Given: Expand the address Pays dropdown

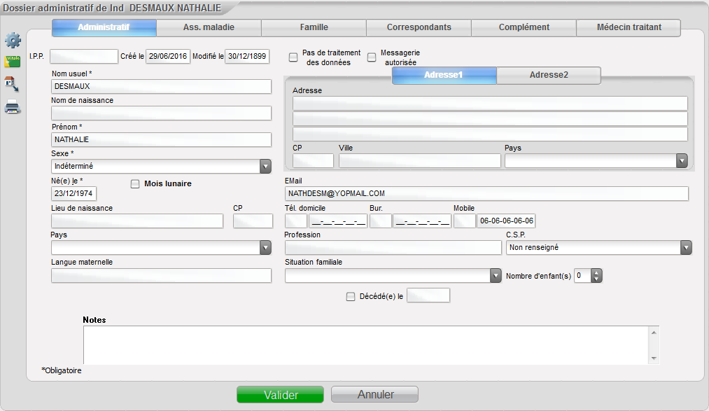Looking at the screenshot, I should tap(682, 160).
